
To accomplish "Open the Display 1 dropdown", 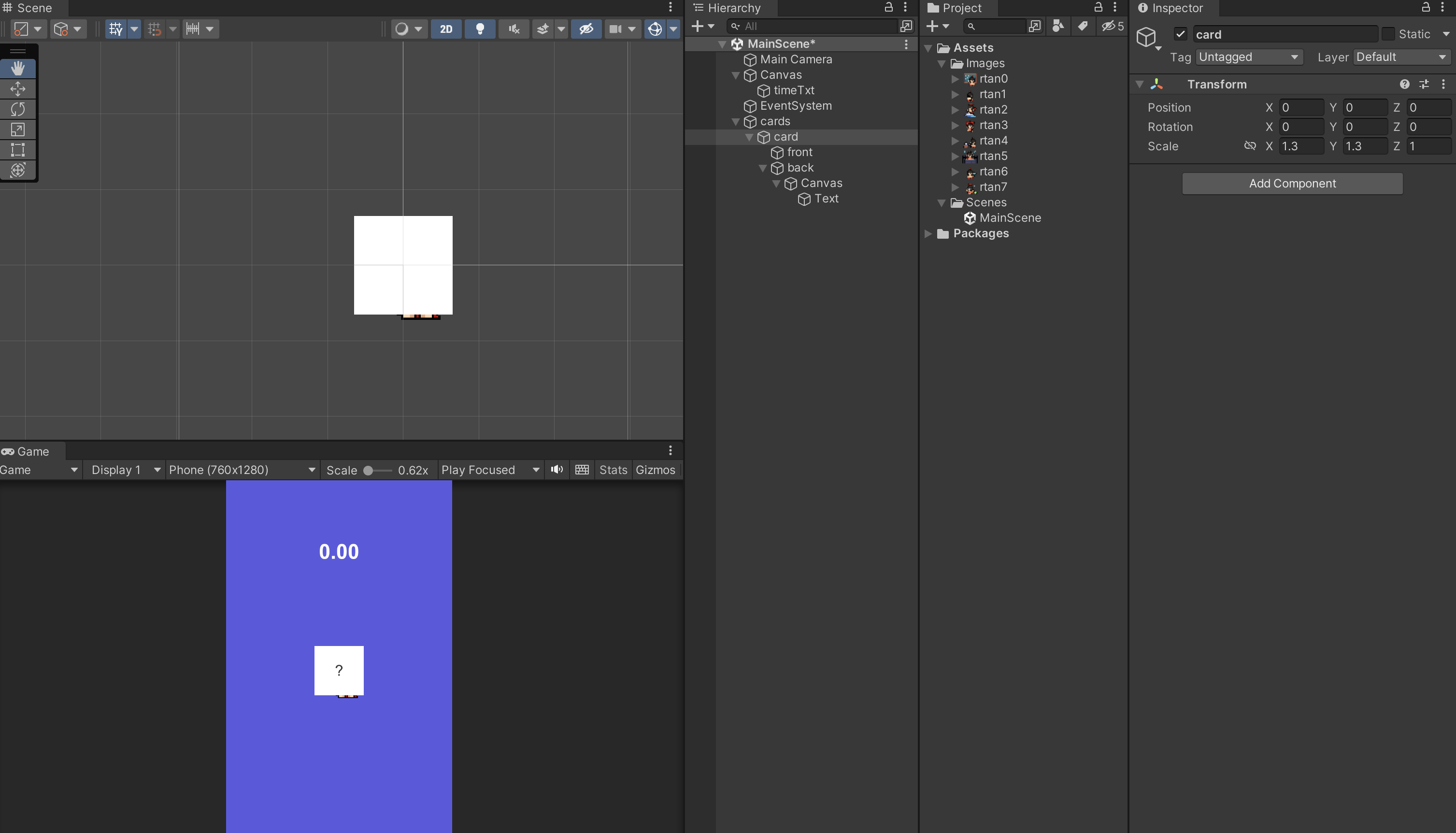I will click(125, 470).
